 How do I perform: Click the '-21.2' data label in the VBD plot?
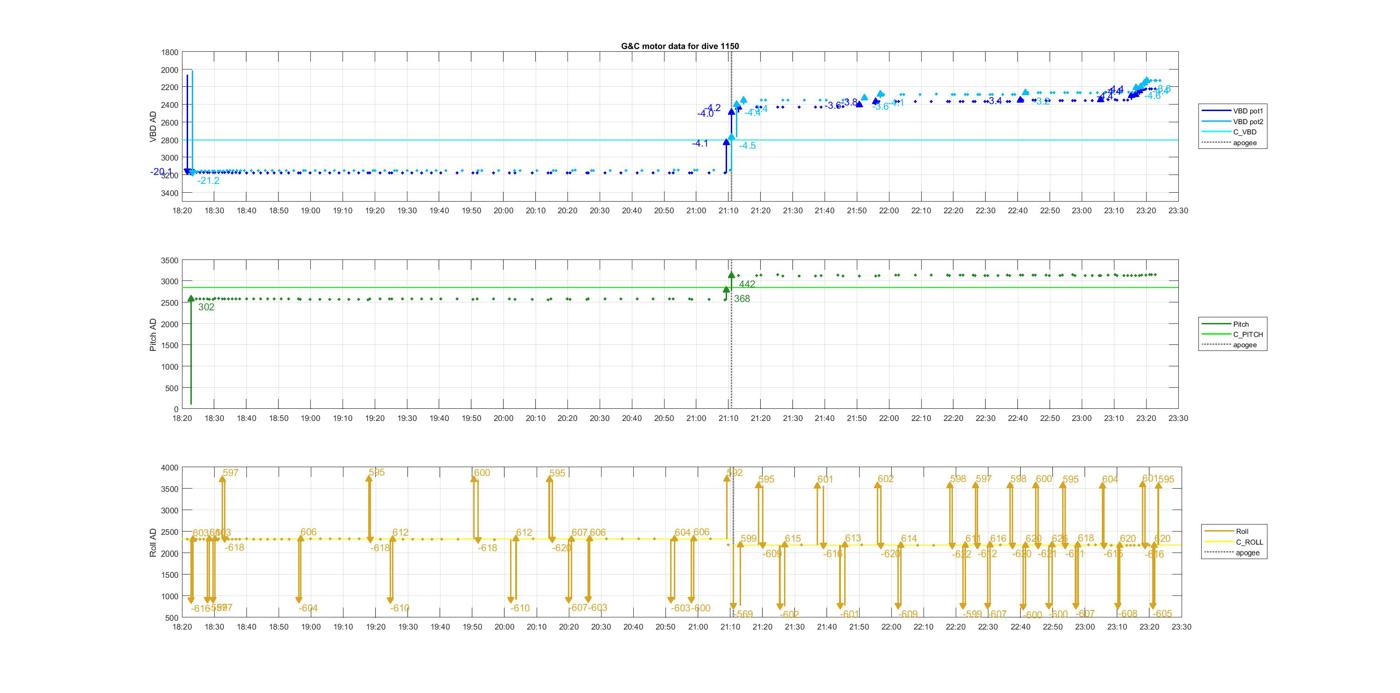208,181
